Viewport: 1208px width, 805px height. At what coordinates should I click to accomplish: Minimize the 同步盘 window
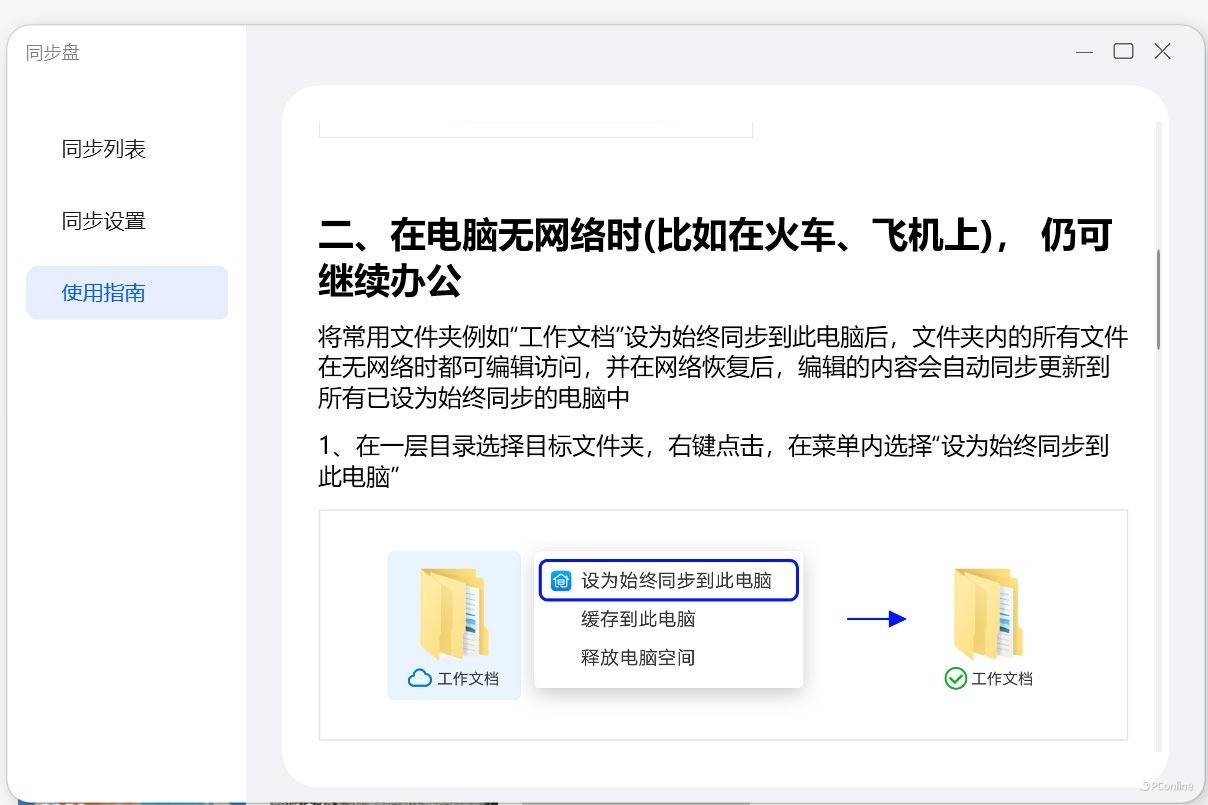pos(1085,52)
